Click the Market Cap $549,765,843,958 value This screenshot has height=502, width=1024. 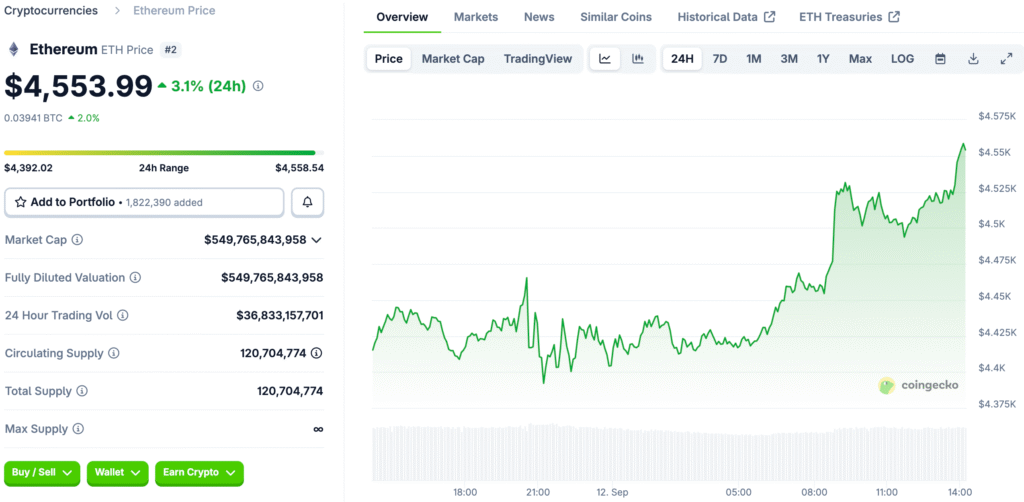click(255, 240)
